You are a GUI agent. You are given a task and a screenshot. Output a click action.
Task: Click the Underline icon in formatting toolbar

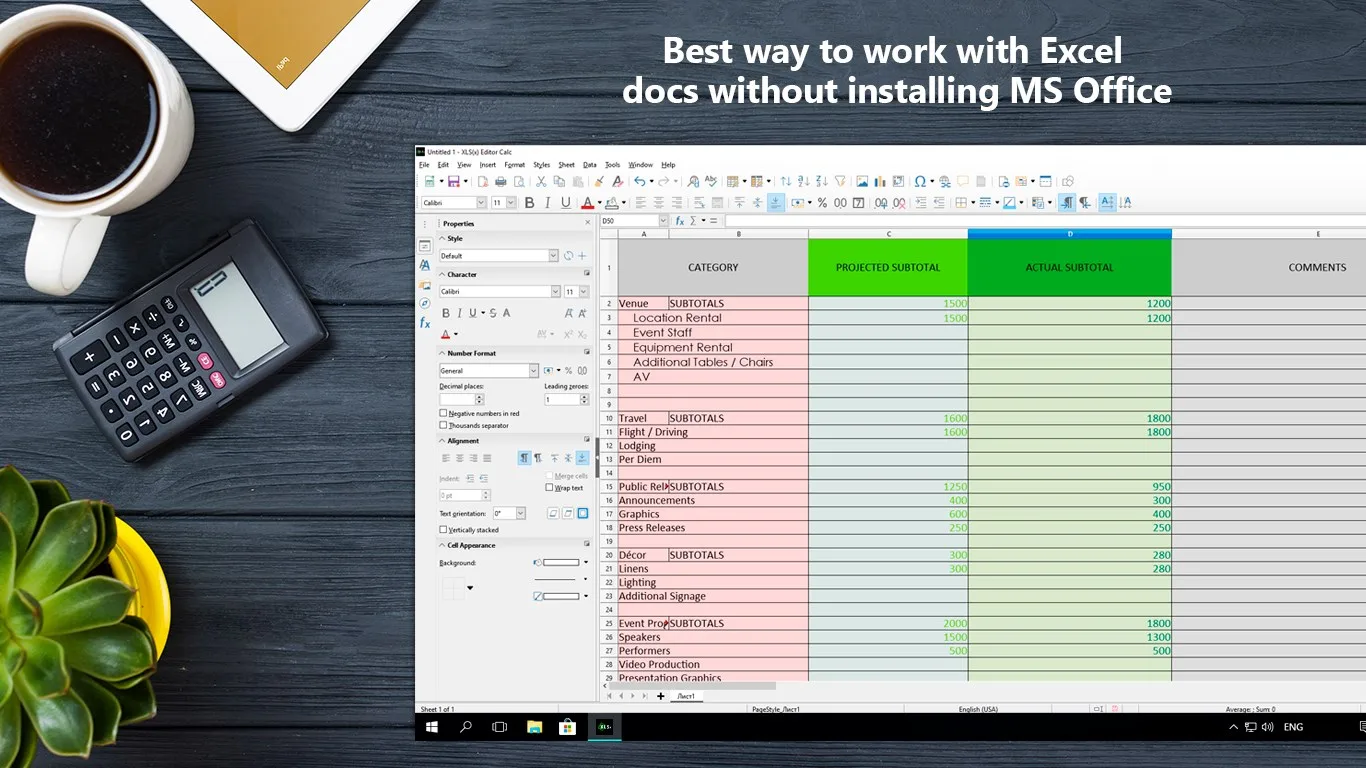pos(566,203)
